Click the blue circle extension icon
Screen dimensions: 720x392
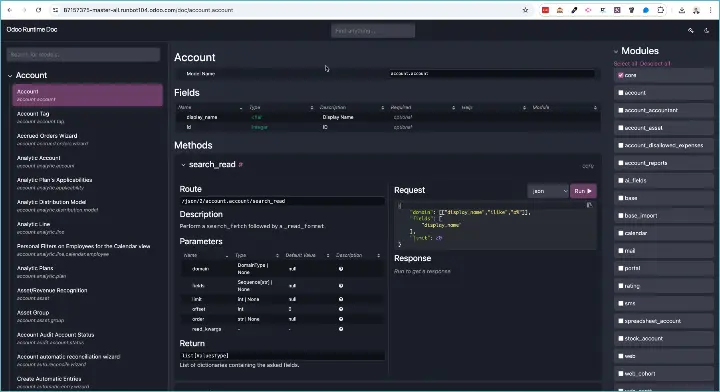[646, 10]
